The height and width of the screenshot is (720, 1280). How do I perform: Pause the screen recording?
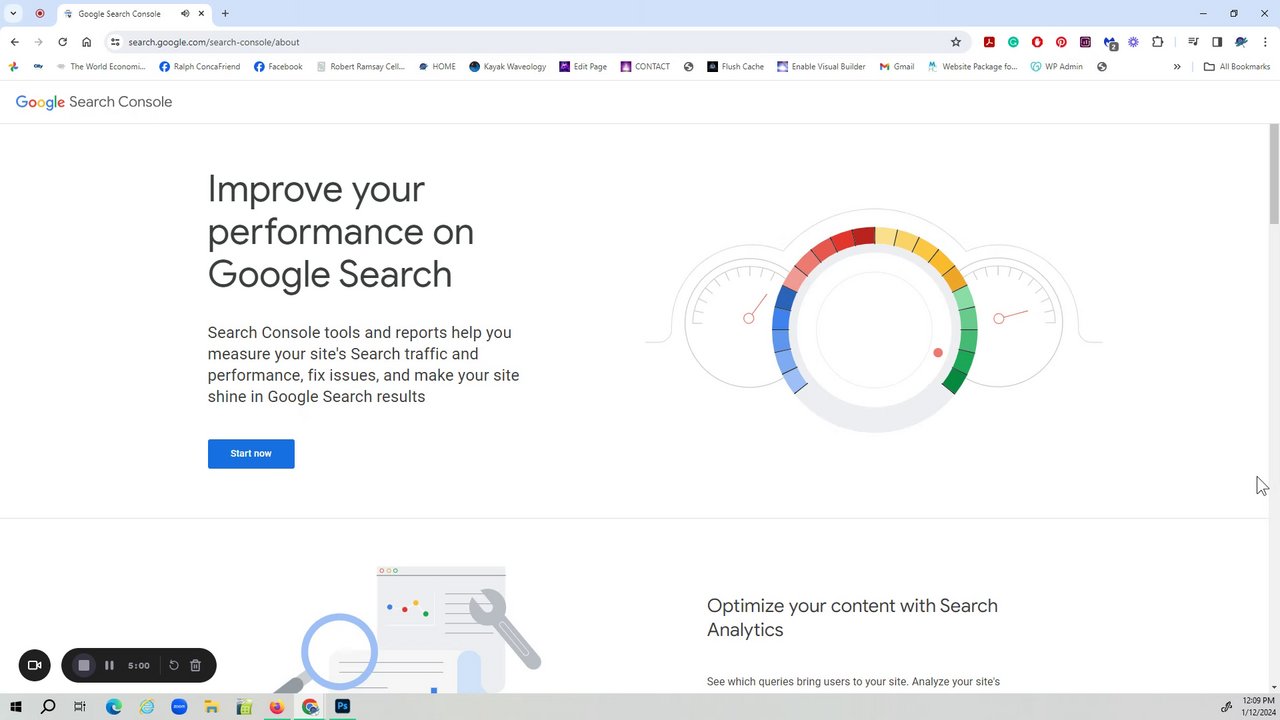pos(110,665)
